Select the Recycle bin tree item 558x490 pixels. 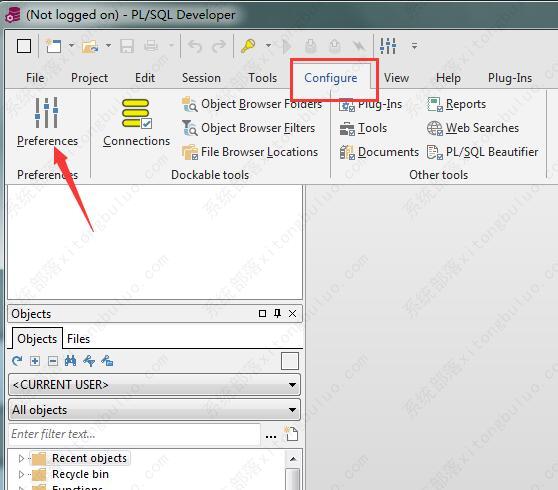[x=80, y=474]
